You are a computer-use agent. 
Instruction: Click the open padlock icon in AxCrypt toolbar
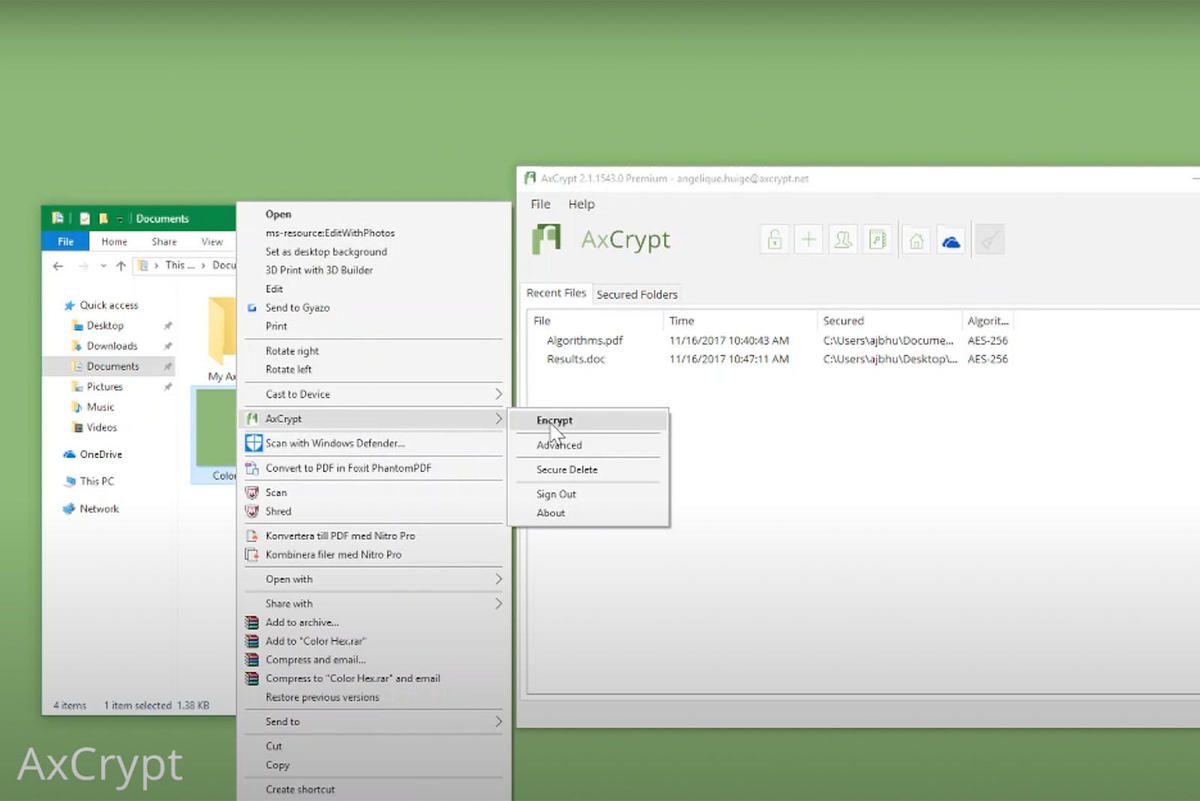[x=774, y=239]
